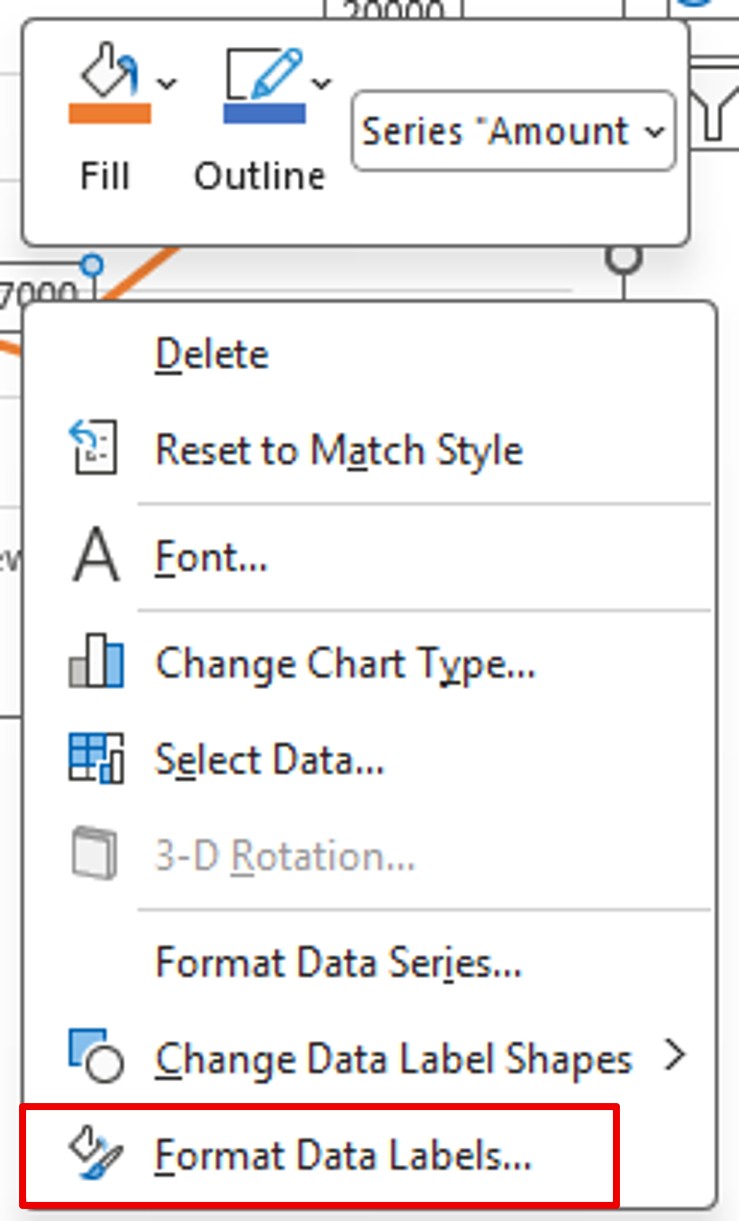Screen dimensions: 739x1221
Task: Apply the blue outline color bar
Action: click(x=264, y=113)
